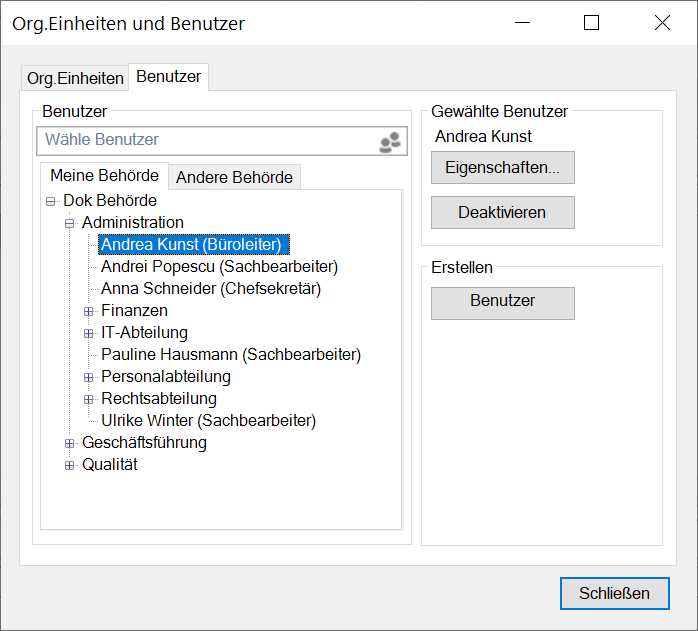This screenshot has height=631, width=698.
Task: Expand the Rechtsabteilung node
Action: (x=89, y=399)
